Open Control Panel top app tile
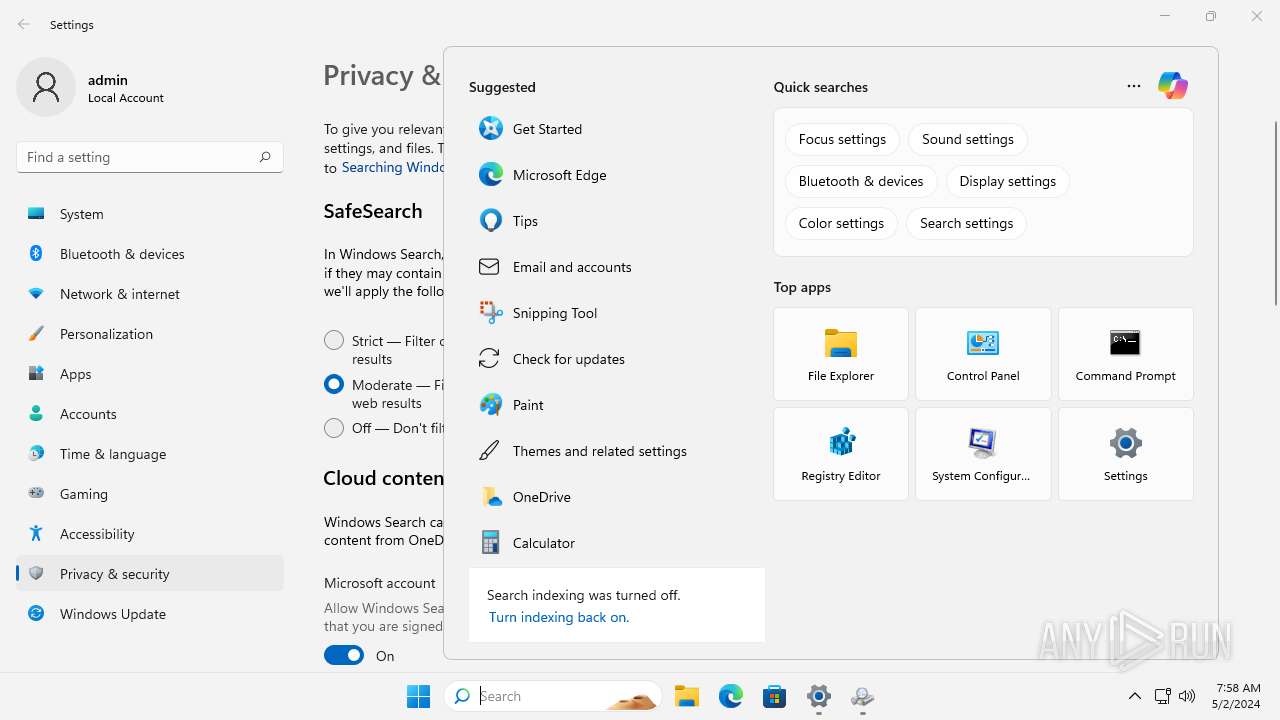 click(983, 354)
